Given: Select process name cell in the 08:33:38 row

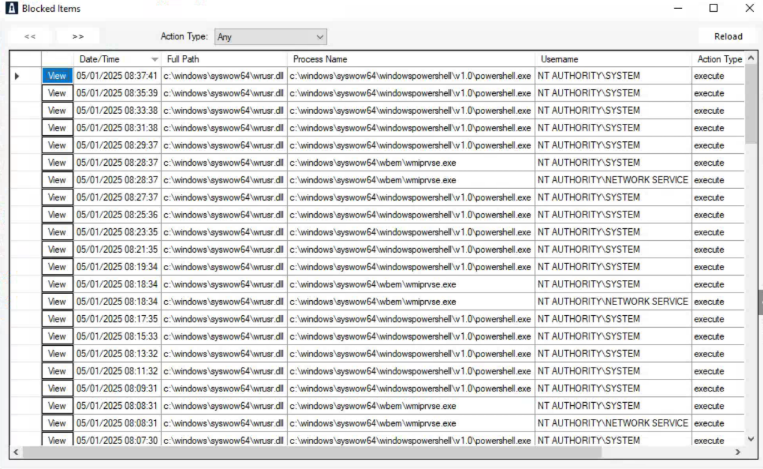Looking at the screenshot, I should (411, 110).
